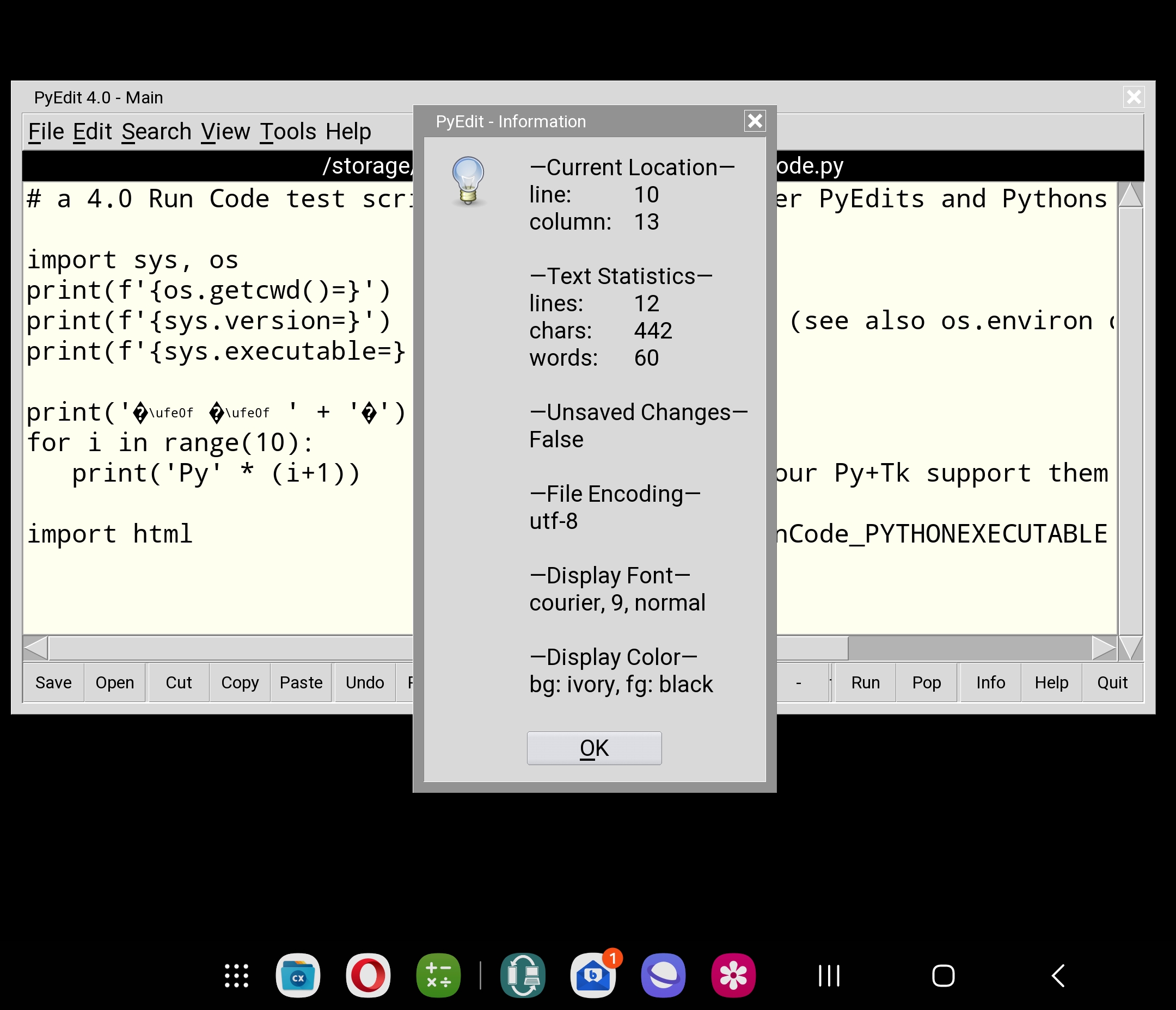Screen dimensions: 1176x1010
Task: Open the File menu
Action: (x=46, y=132)
